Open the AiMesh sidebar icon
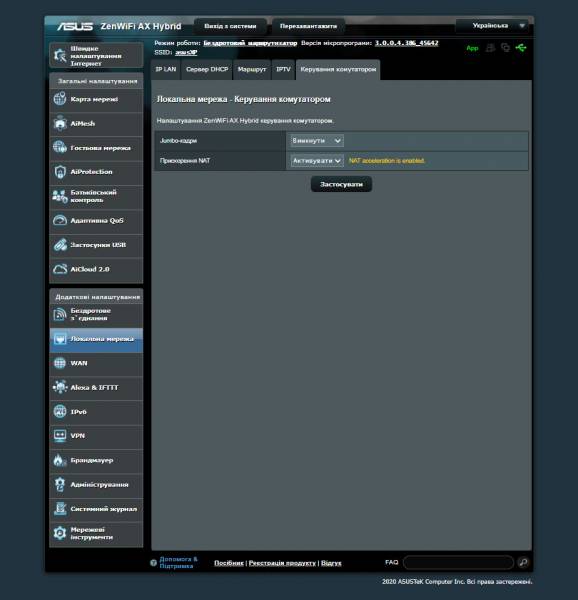Viewport: 578px width, 600px height. point(60,123)
